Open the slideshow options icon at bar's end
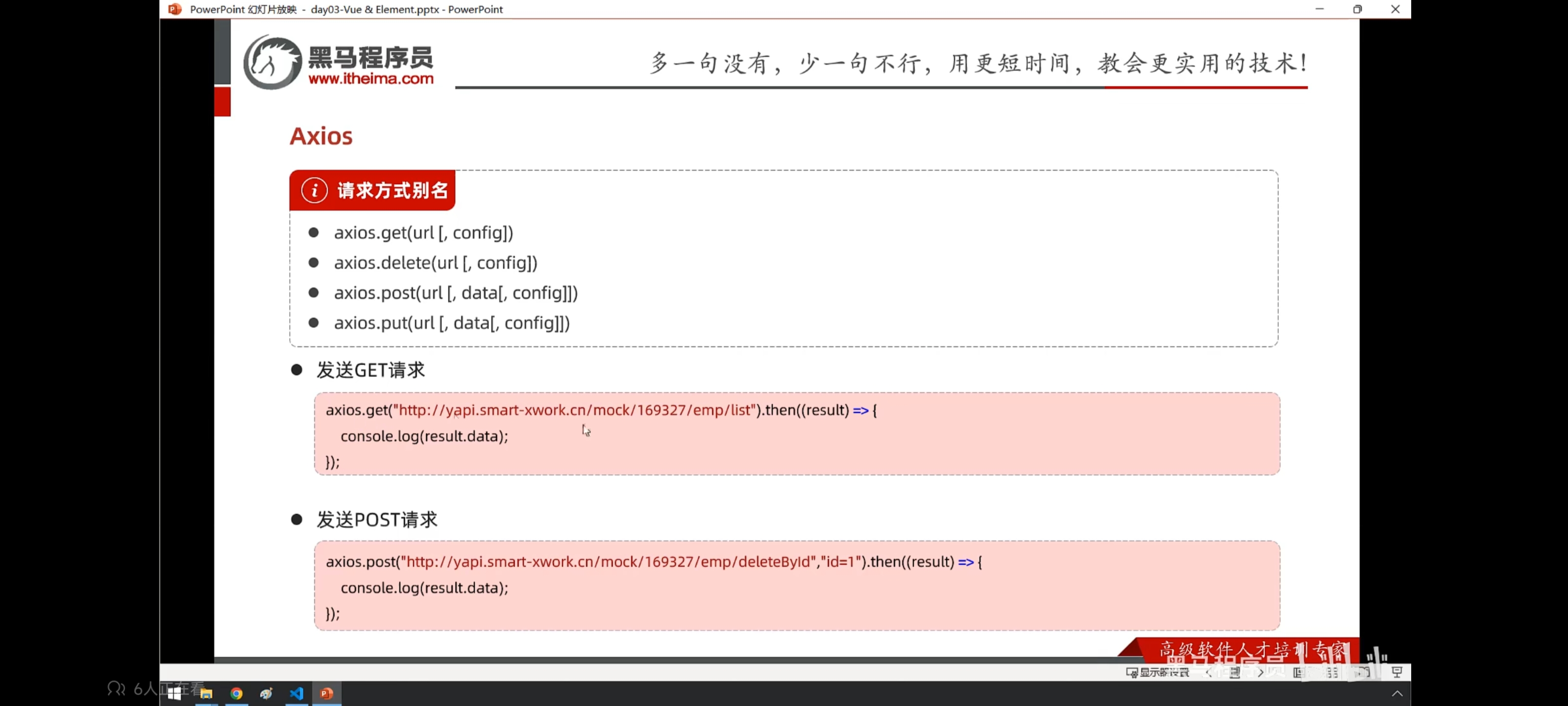Image resolution: width=1568 pixels, height=706 pixels. coord(1397,672)
